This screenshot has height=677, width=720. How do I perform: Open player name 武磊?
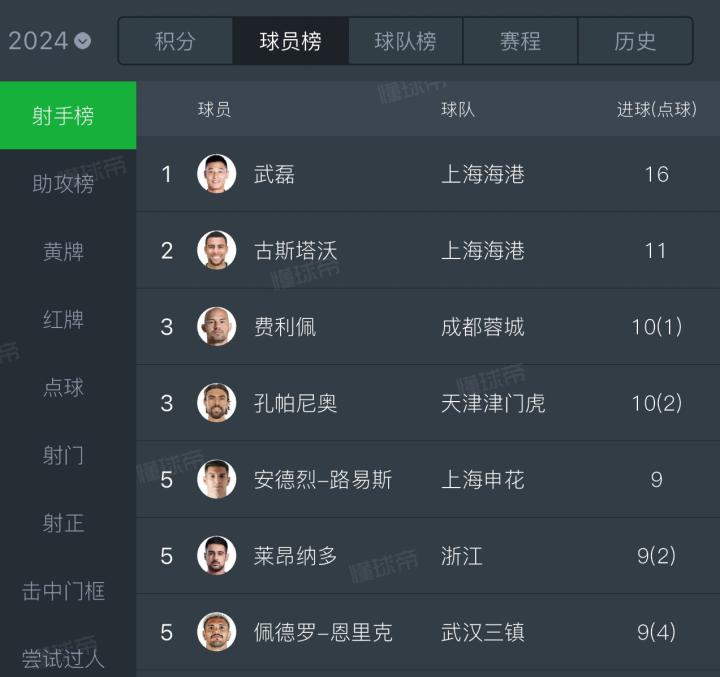point(274,174)
